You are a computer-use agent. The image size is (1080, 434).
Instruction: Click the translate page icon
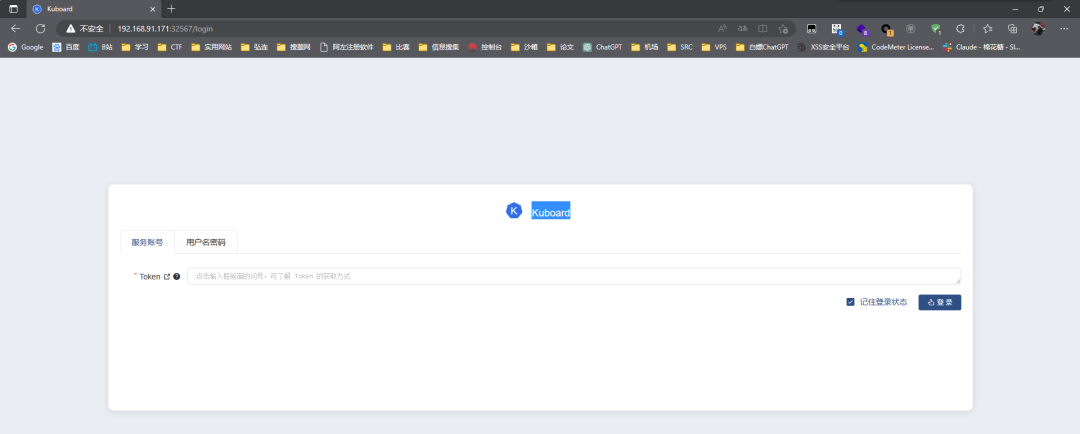[x=742, y=29]
